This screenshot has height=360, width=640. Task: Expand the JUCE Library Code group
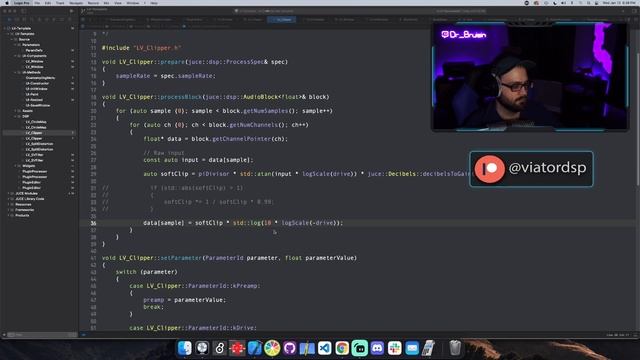point(8,199)
